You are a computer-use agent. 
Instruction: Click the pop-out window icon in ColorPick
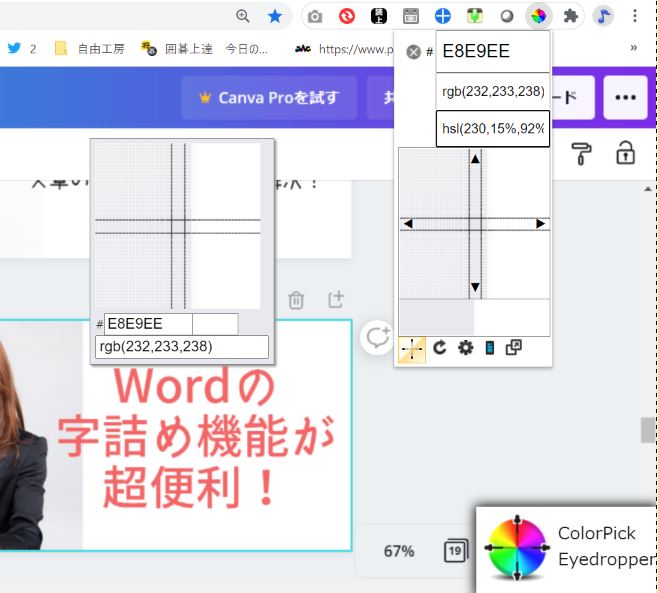click(x=514, y=348)
